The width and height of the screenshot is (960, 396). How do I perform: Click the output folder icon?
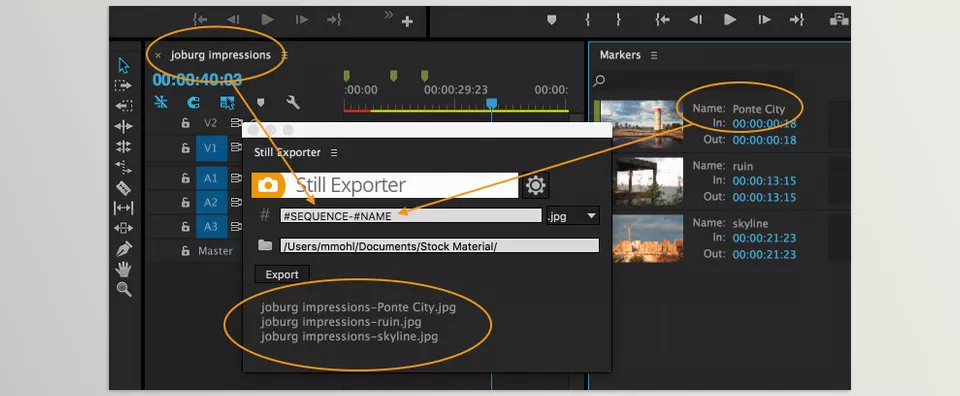(265, 245)
